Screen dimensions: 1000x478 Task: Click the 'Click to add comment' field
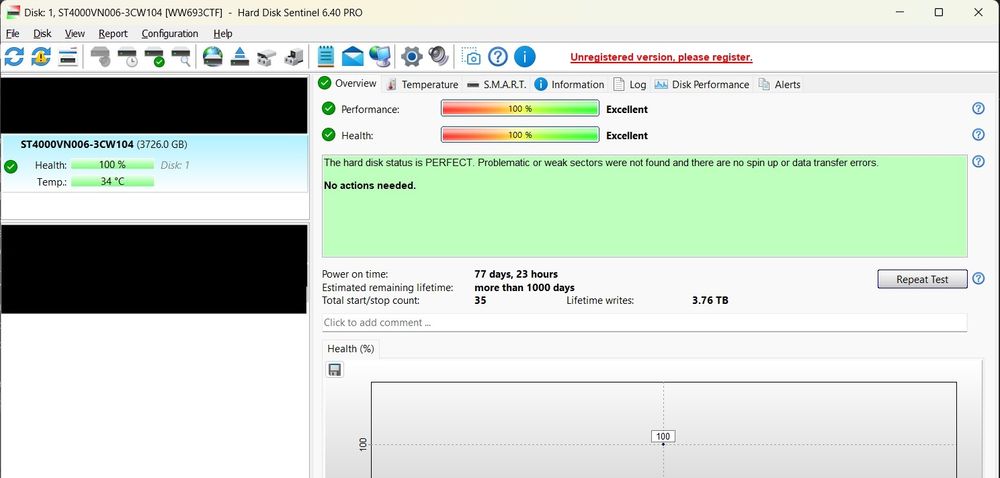pos(644,322)
